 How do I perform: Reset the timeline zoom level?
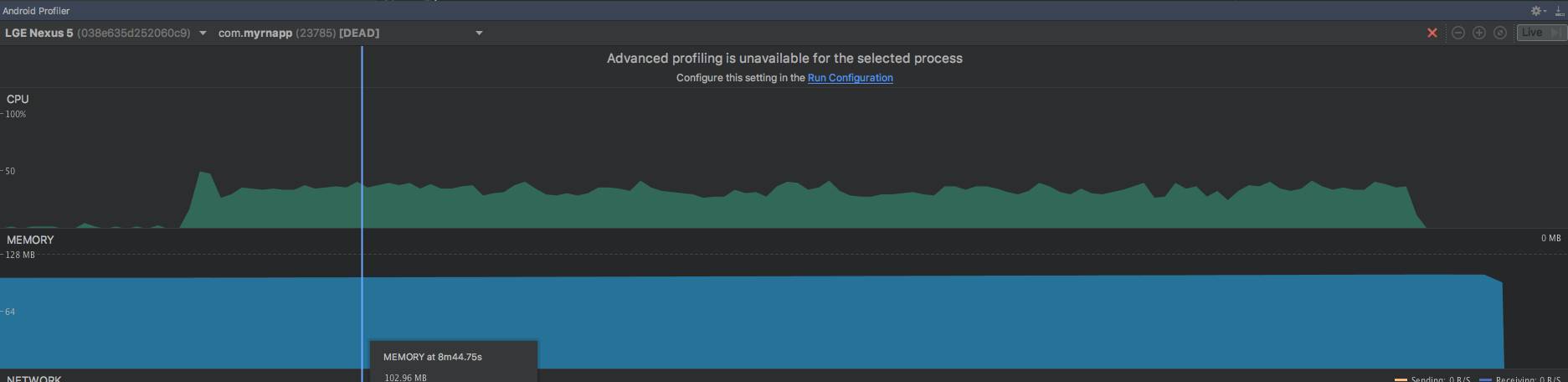(1500, 33)
